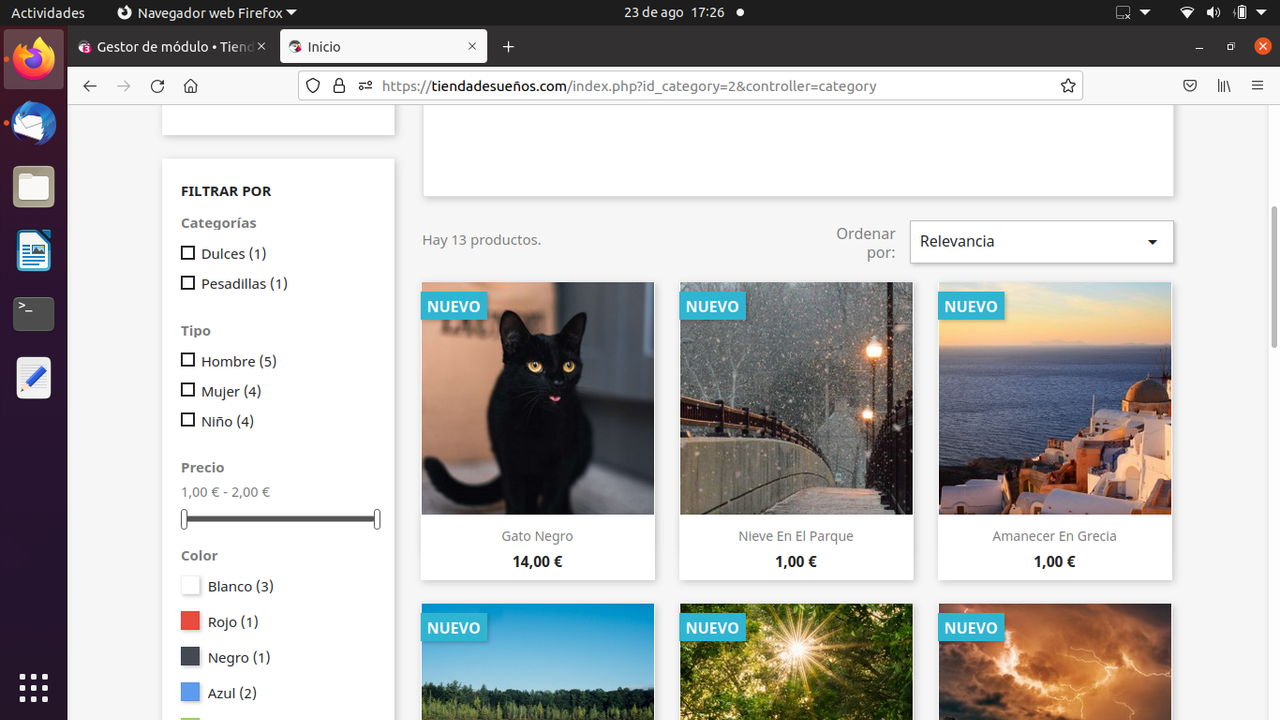Open the Actividades overview
Image resolution: width=1280 pixels, height=720 pixels.
(48, 13)
